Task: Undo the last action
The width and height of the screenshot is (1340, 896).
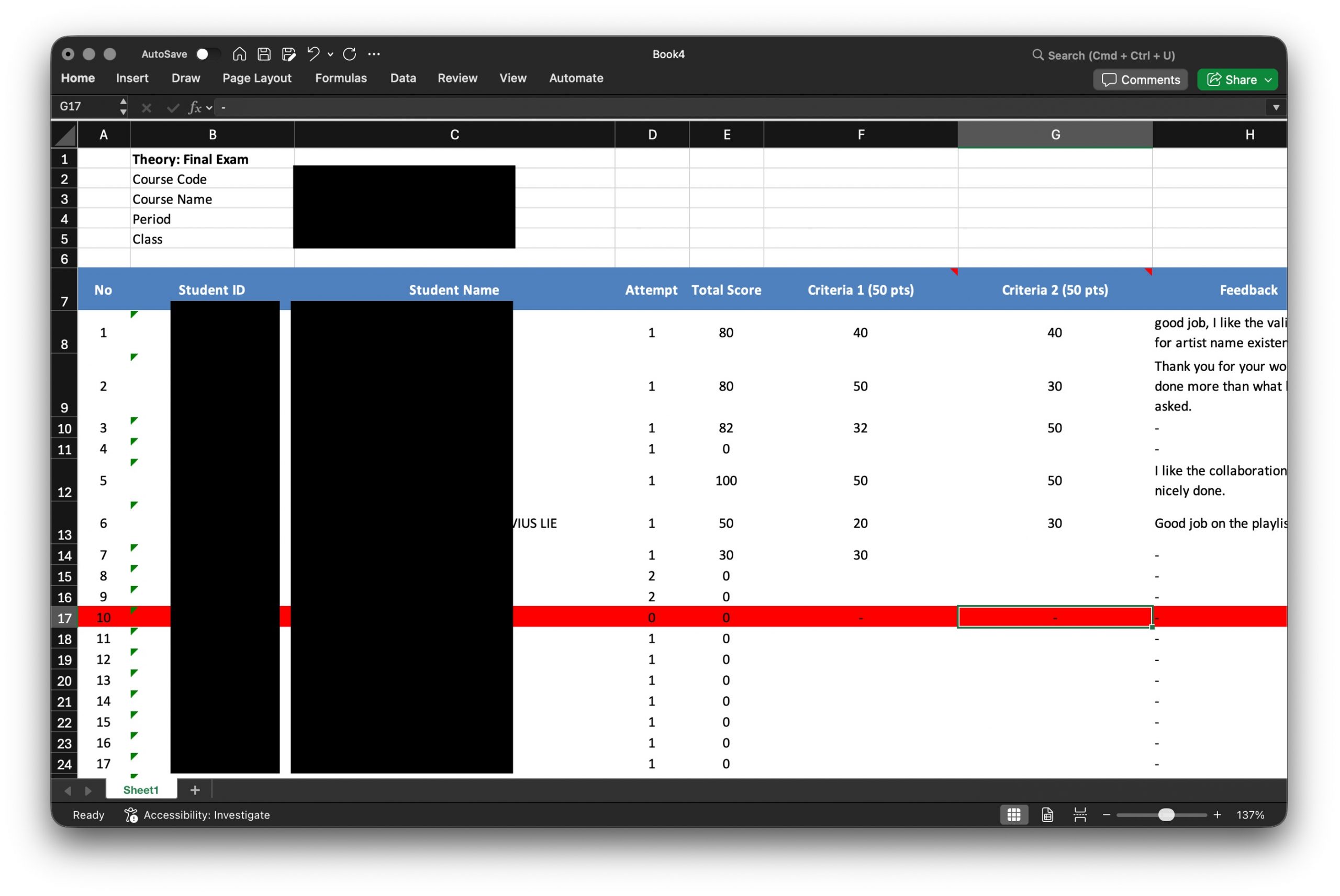Action: [313, 54]
